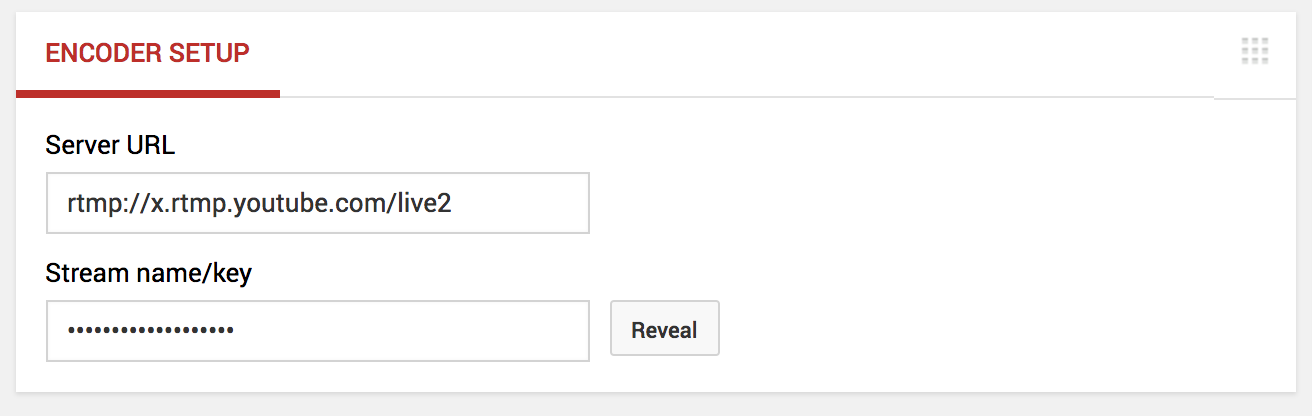
Task: Click the grid drag handle icon
Action: 1254,51
